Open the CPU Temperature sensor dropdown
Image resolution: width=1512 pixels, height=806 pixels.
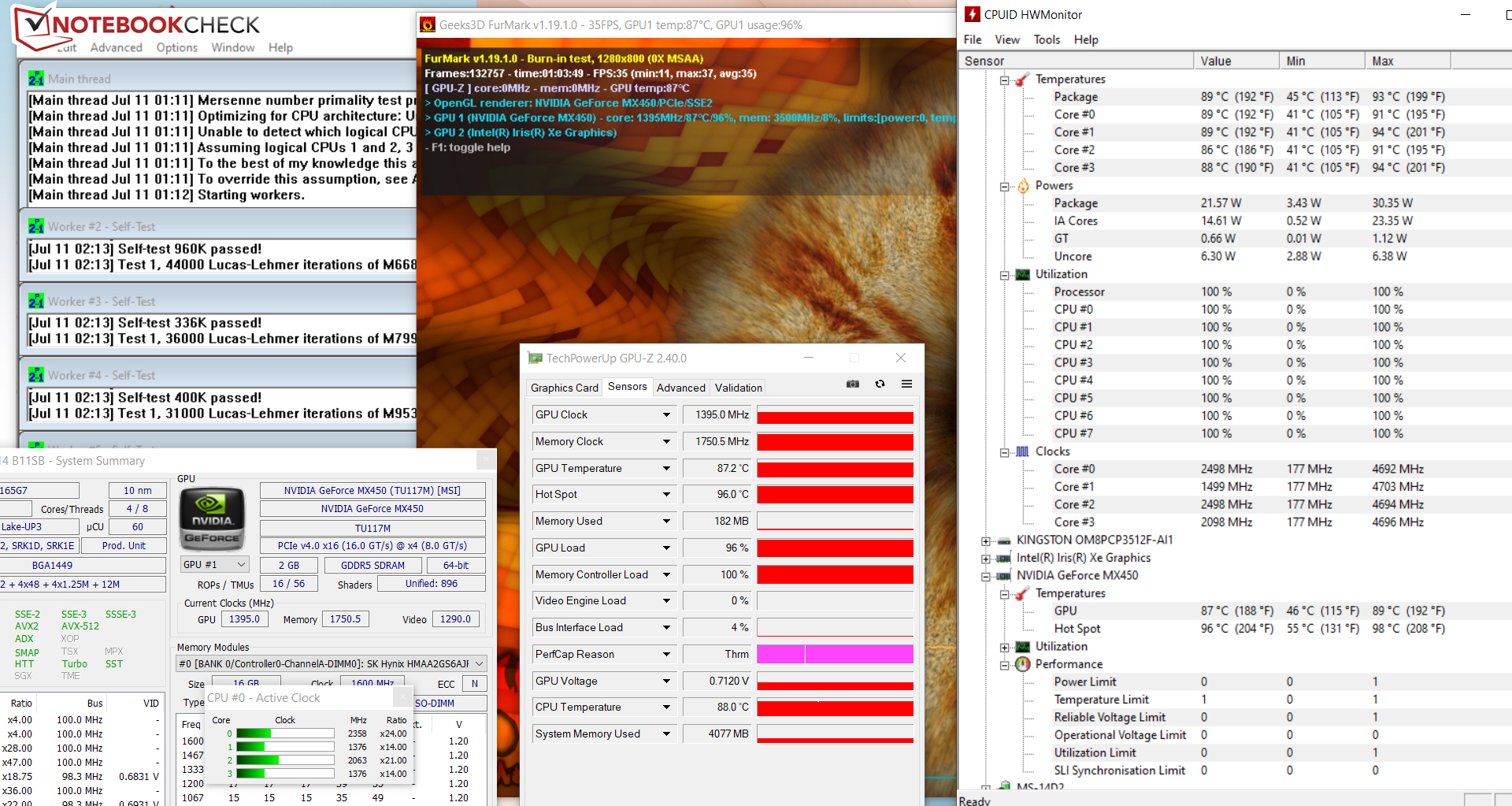[666, 708]
